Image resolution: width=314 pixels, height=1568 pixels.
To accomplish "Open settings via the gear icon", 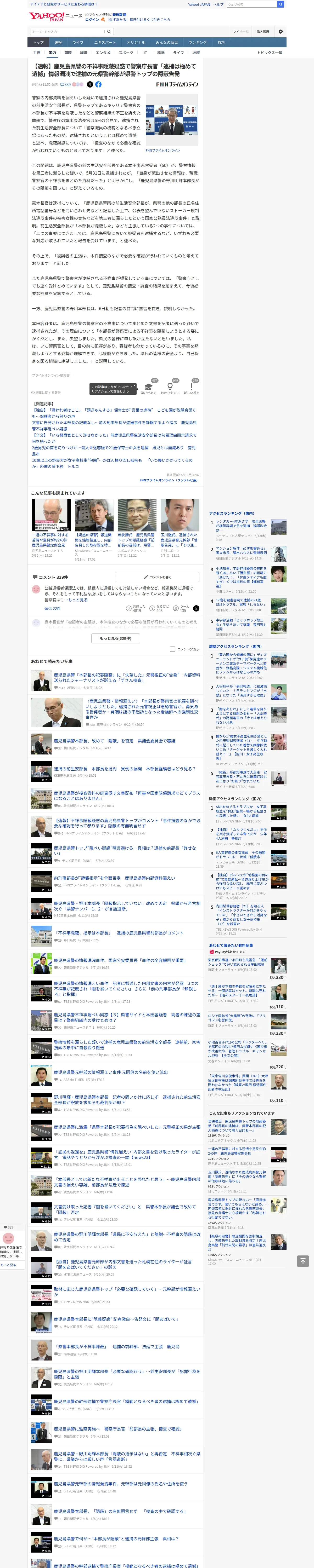I will pos(281,32).
